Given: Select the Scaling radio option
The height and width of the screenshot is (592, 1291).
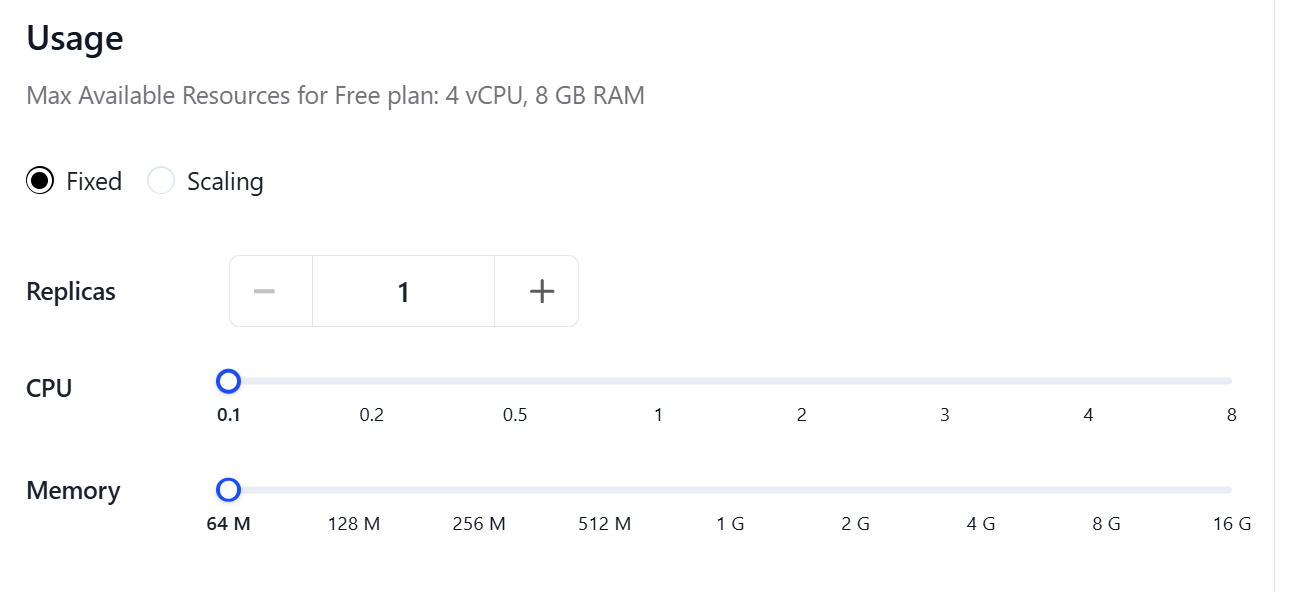Looking at the screenshot, I should click(x=161, y=181).
